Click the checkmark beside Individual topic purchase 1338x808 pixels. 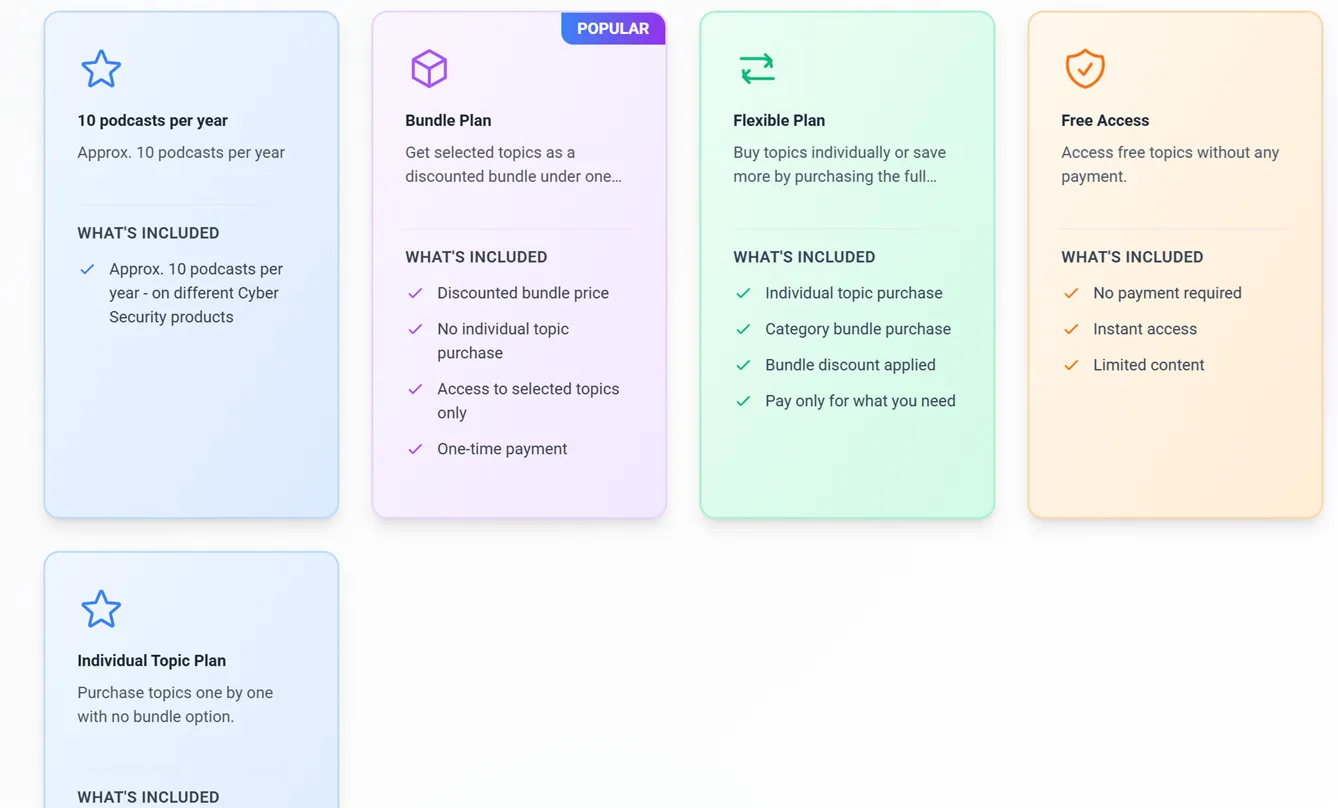(x=743, y=293)
